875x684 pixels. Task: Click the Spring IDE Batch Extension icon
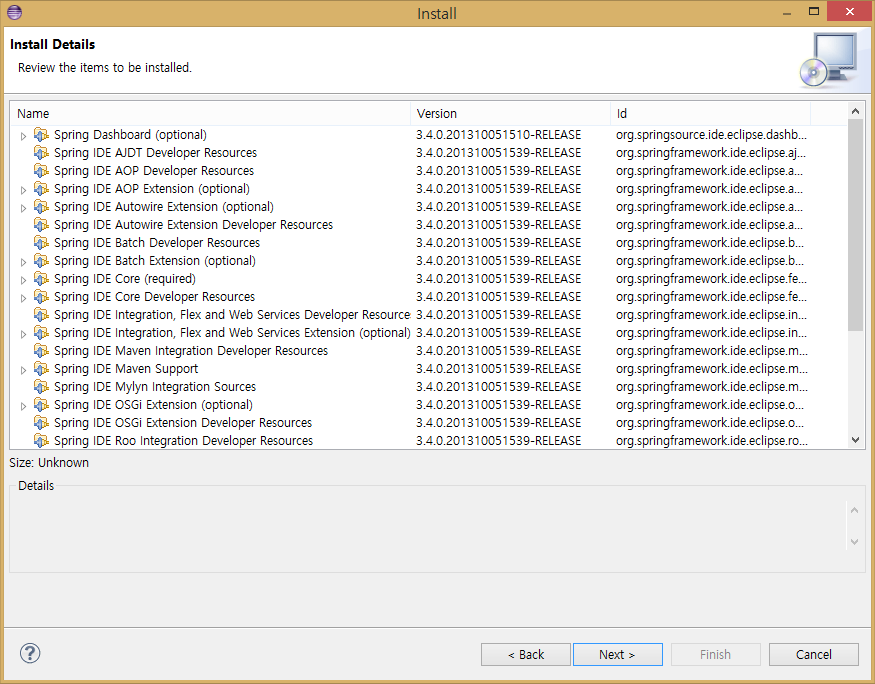click(41, 261)
